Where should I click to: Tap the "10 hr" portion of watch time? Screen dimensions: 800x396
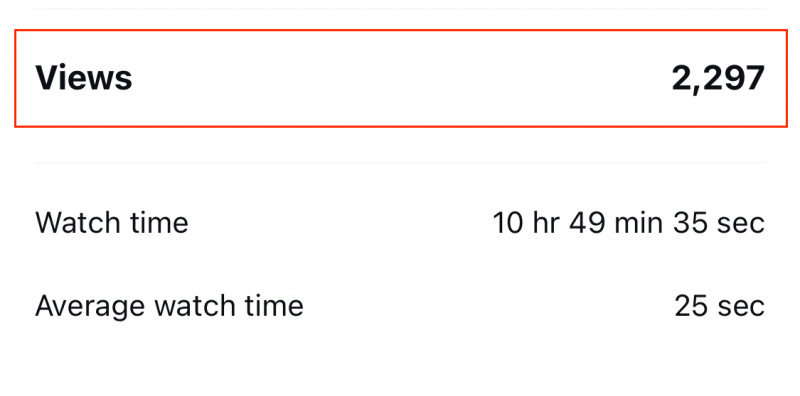point(526,223)
